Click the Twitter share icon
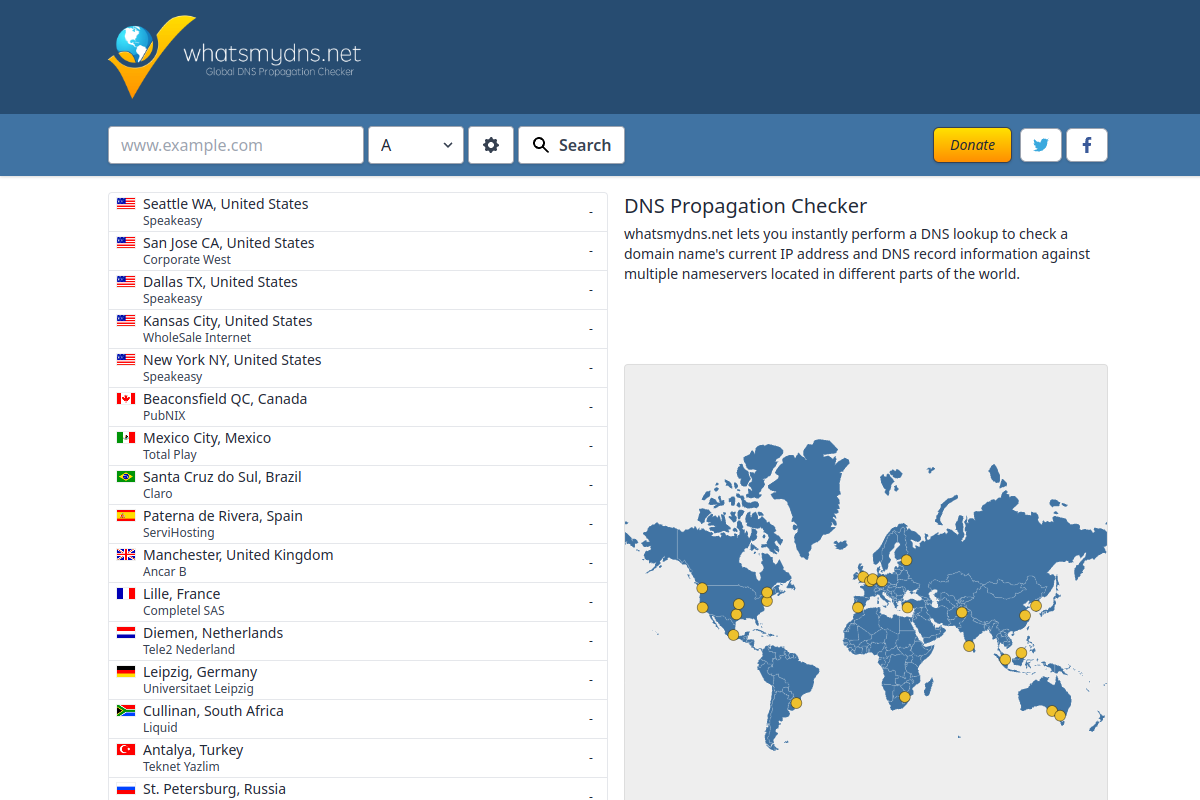Viewport: 1200px width, 800px height. [1040, 144]
